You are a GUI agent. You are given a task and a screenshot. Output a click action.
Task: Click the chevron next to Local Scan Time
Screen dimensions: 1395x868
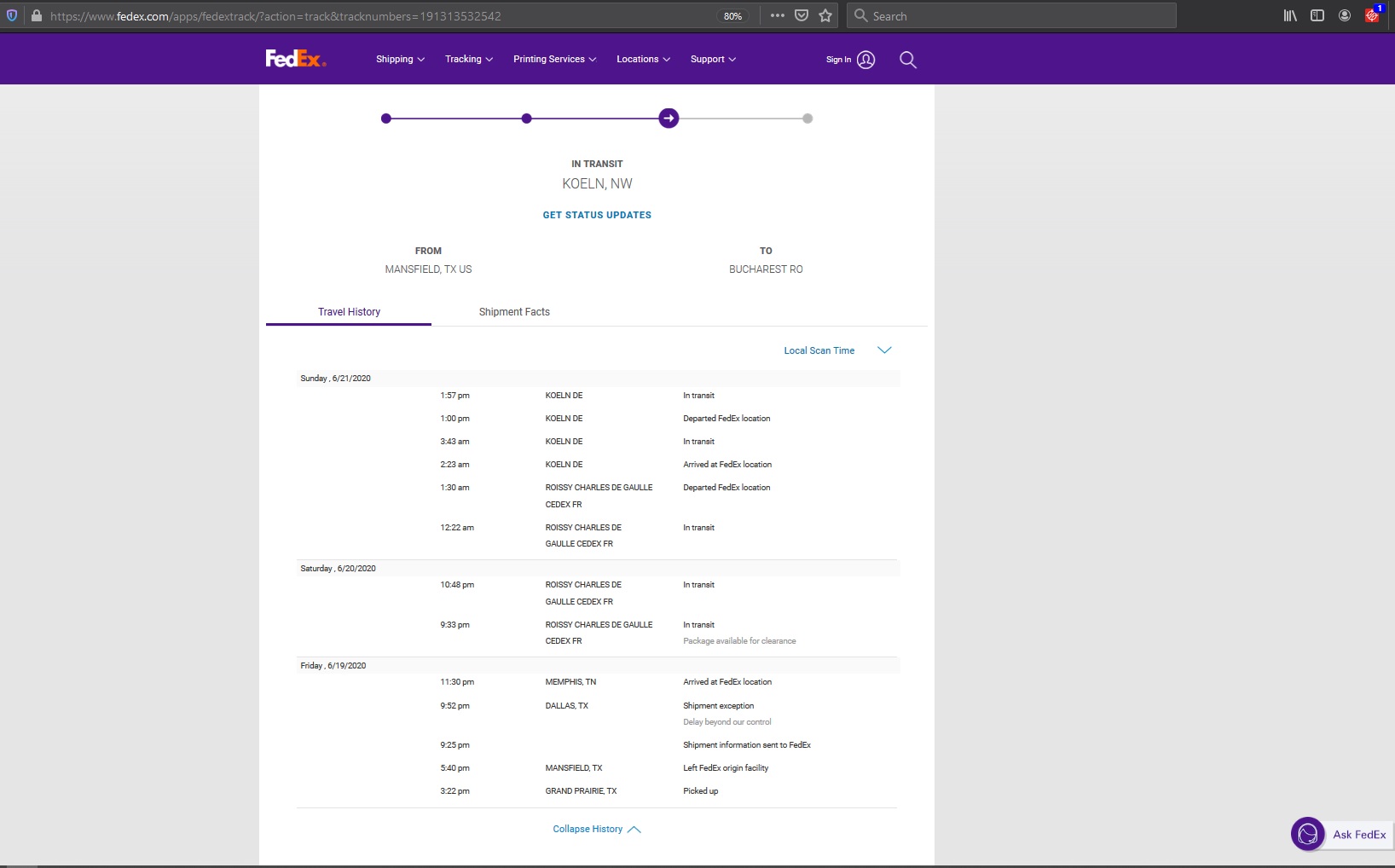click(884, 350)
